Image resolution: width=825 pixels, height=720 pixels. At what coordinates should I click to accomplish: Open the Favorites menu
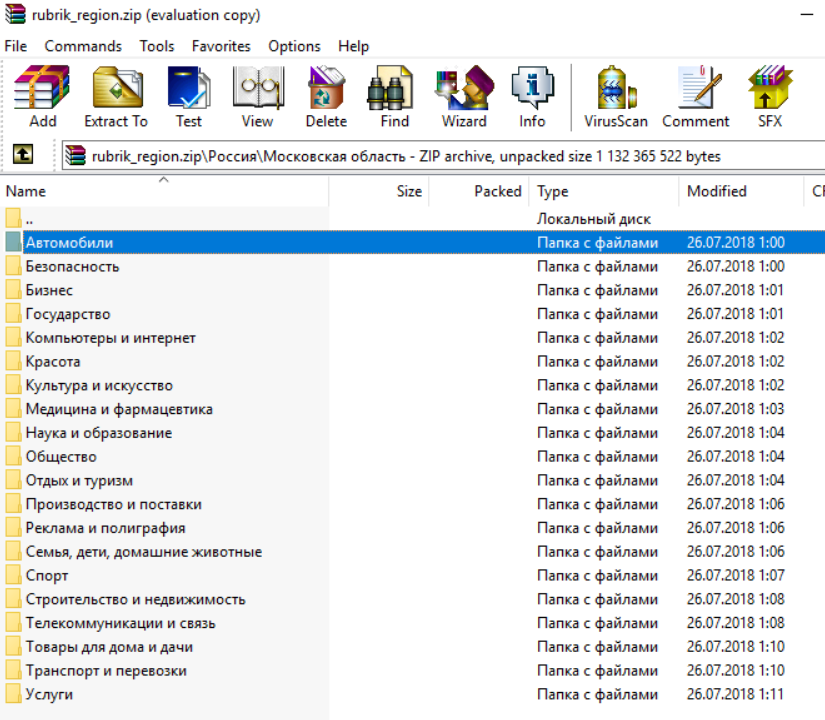221,46
